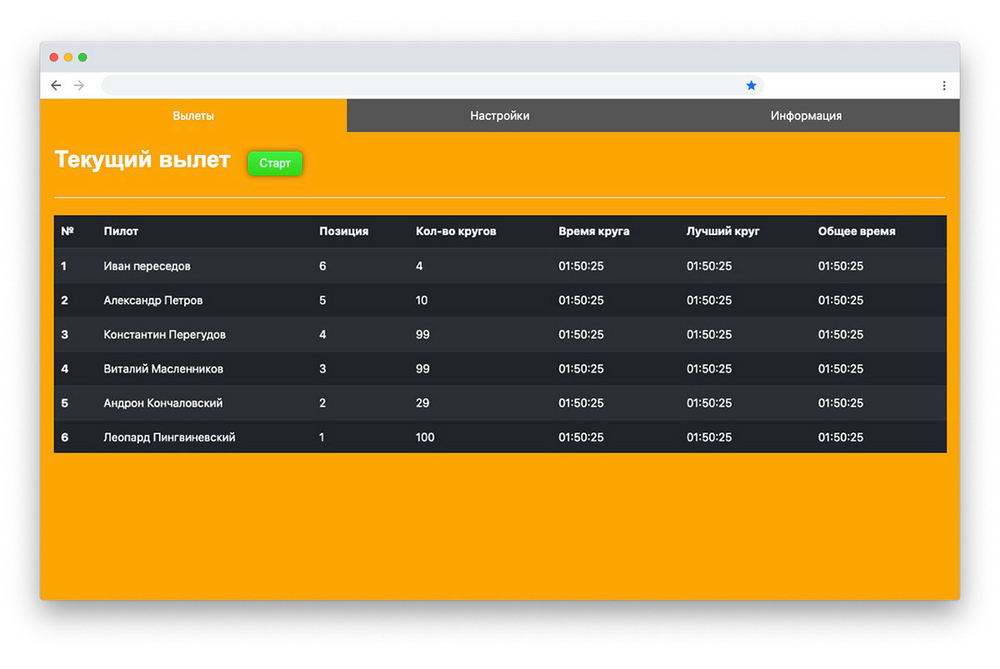Select pilot Виталий Масленников

164,369
